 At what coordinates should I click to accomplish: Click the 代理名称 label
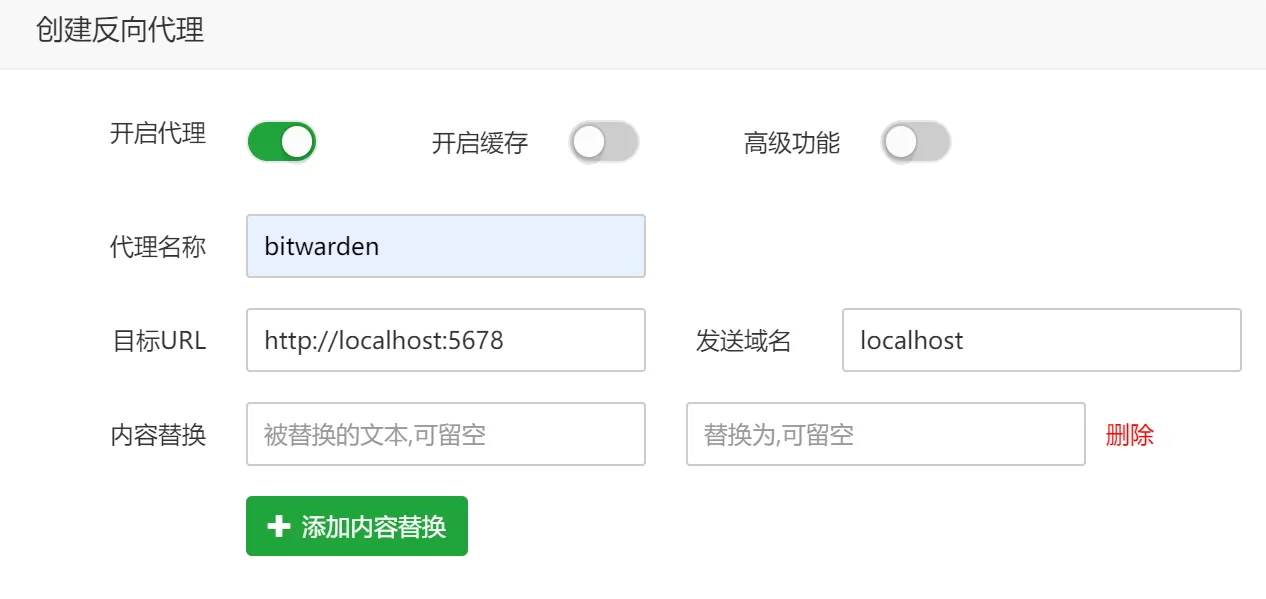click(158, 247)
